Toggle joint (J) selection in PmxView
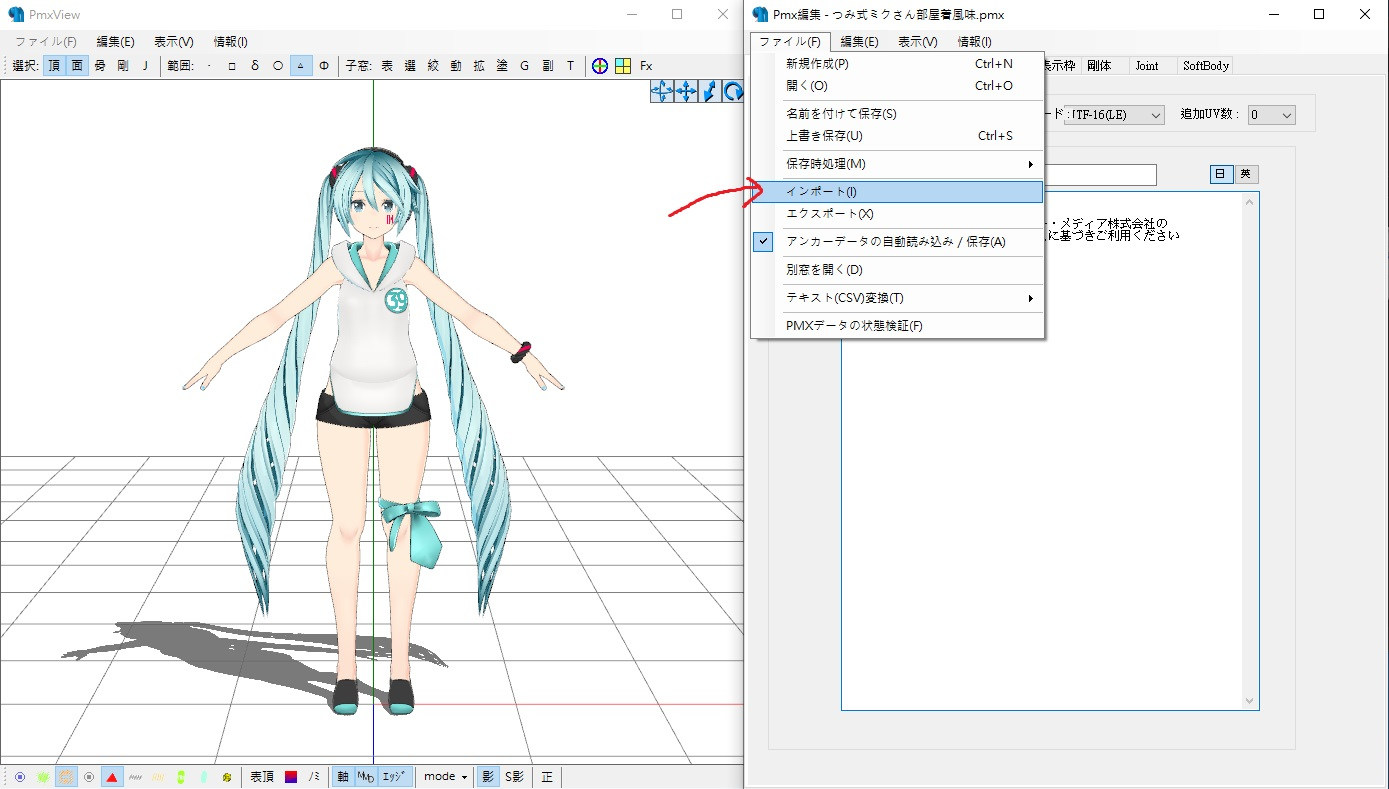Viewport: 1389px width, 789px height. (145, 66)
